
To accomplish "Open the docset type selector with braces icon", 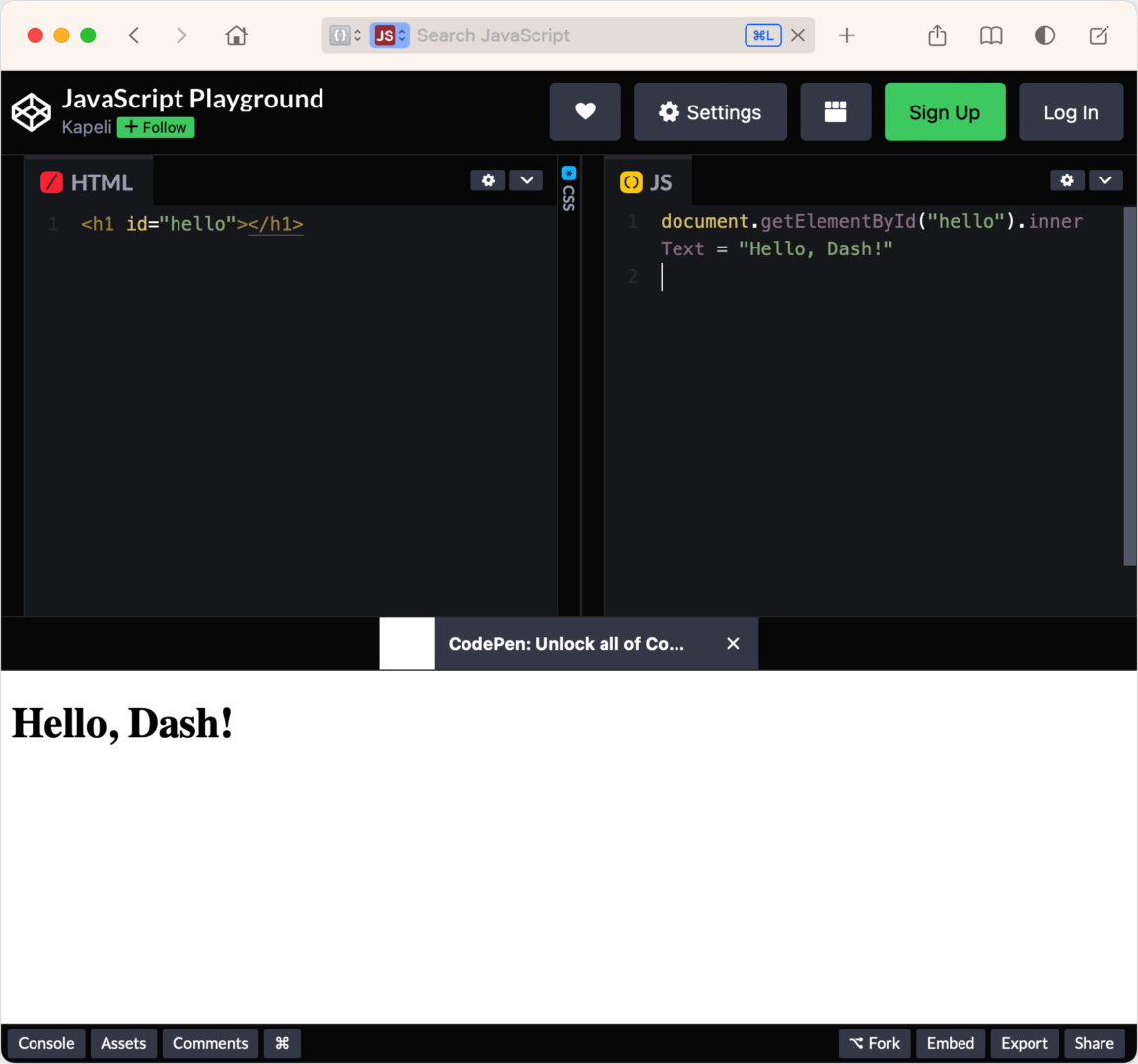I will pos(345,35).
